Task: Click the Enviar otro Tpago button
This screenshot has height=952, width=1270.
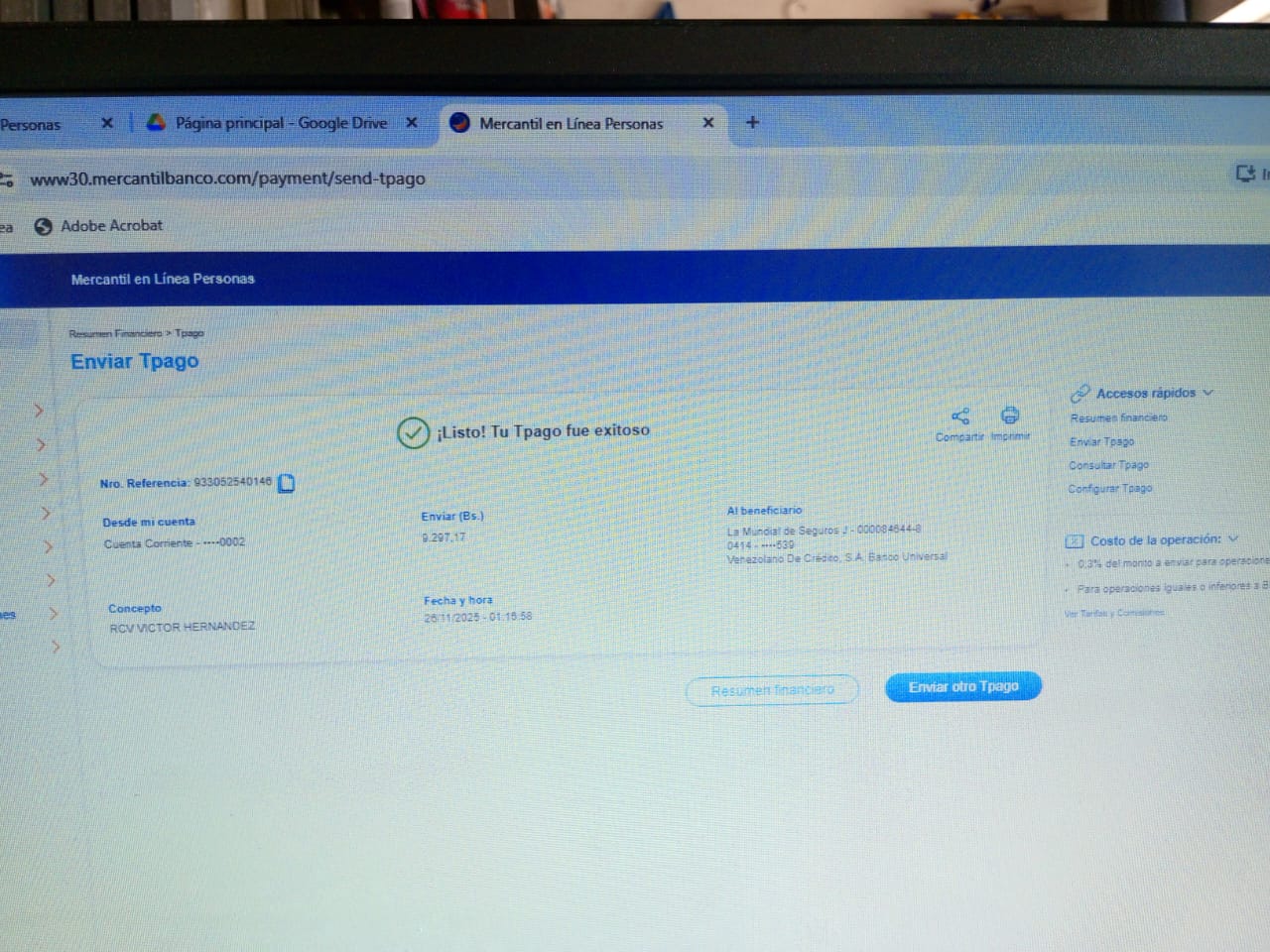Action: click(962, 686)
